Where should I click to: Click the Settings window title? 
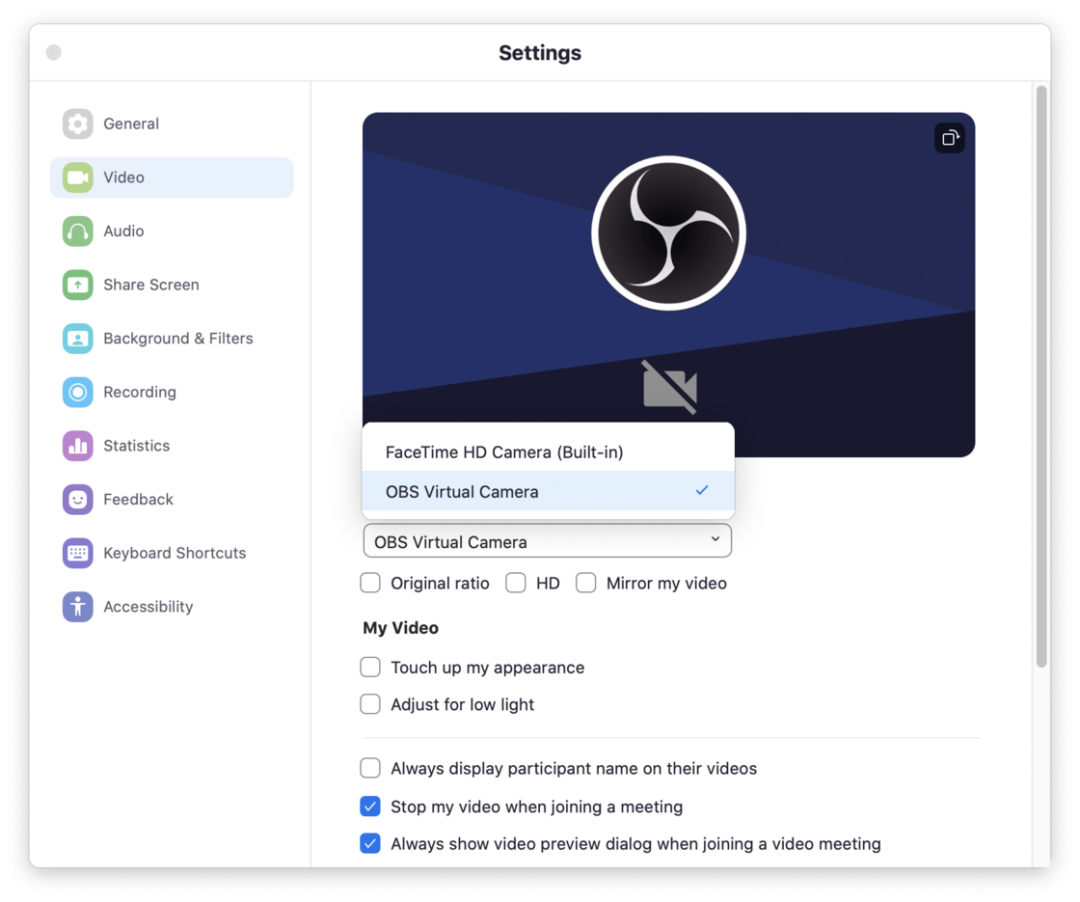540,53
